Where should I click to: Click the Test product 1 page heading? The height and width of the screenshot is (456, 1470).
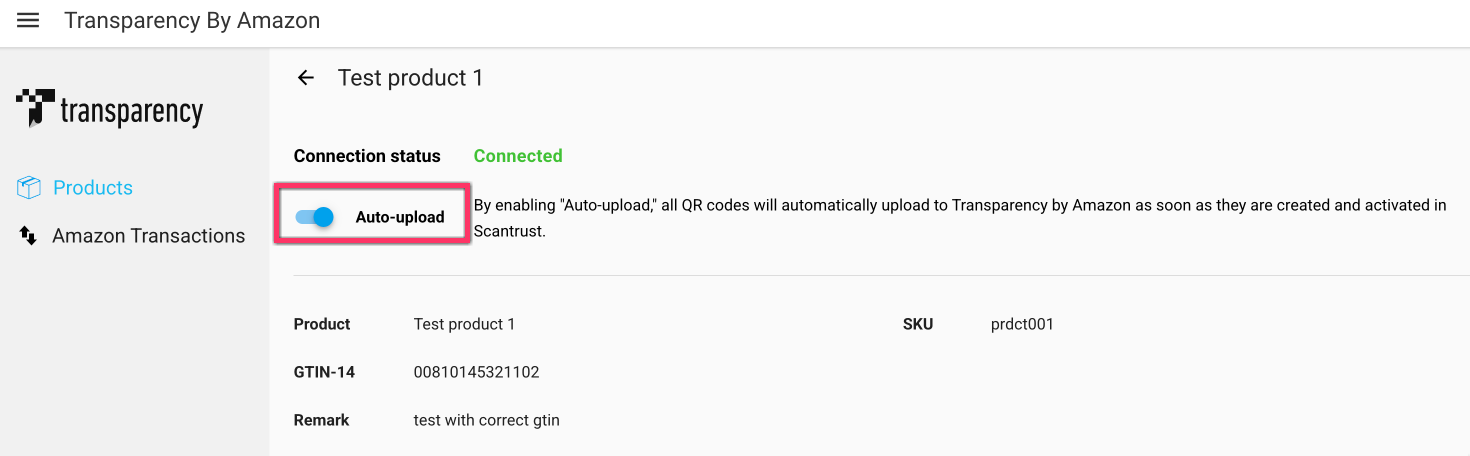click(x=410, y=78)
